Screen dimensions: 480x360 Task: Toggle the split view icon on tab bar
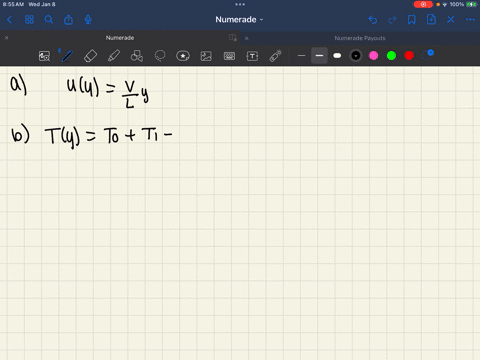[233, 38]
